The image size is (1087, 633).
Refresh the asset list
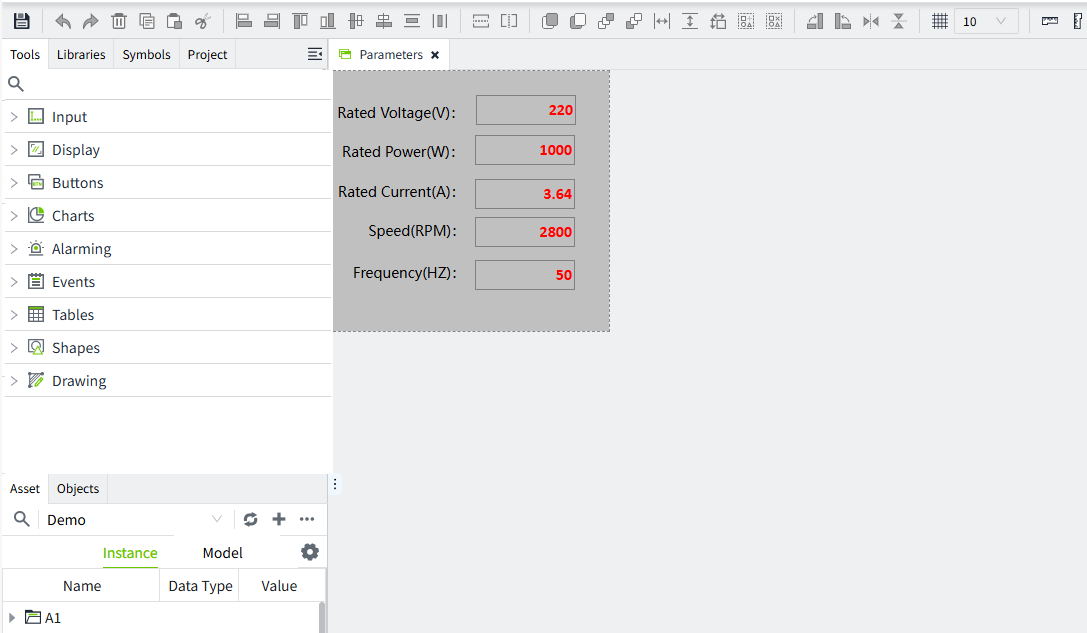pyautogui.click(x=250, y=519)
